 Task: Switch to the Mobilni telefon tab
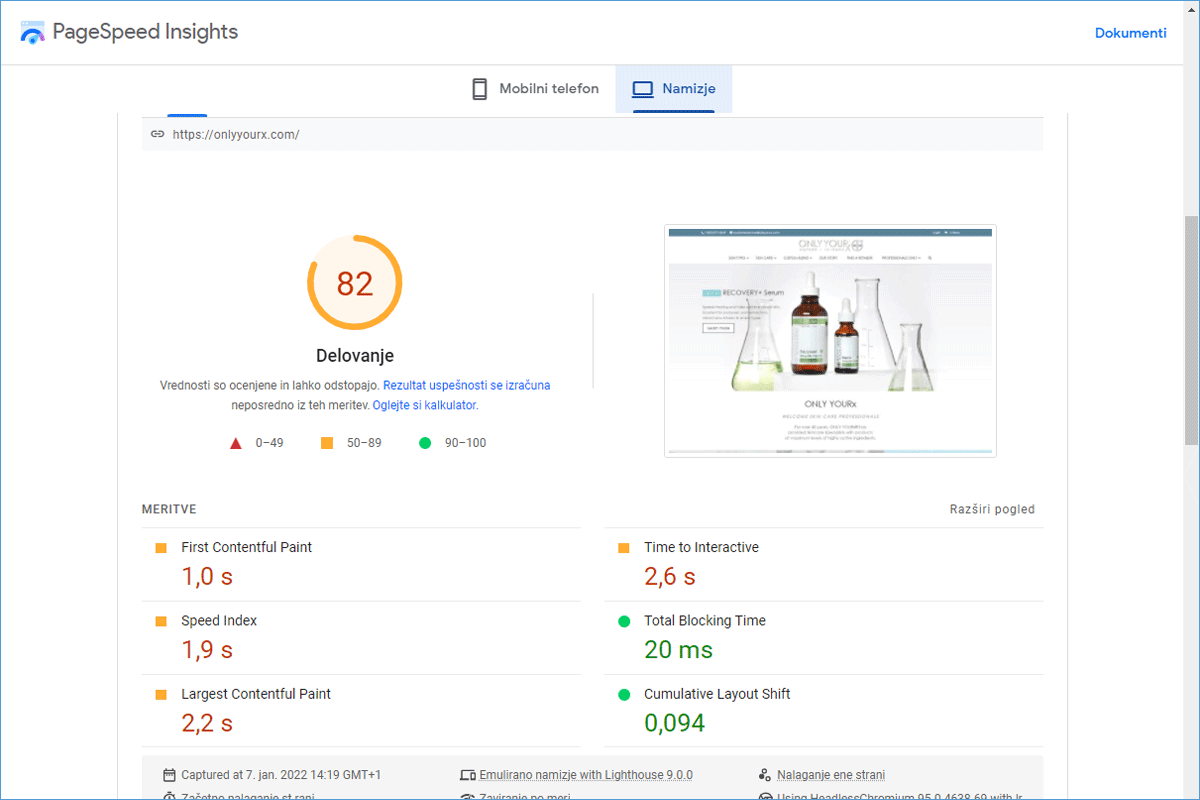(x=535, y=89)
